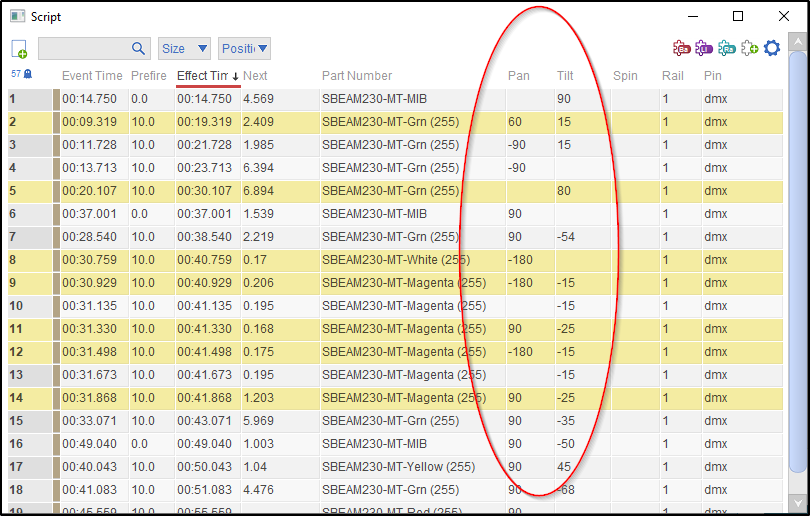Click the ghost icon next to 57
Screen dimensions: 810x516
pyautogui.click(x=28, y=74)
